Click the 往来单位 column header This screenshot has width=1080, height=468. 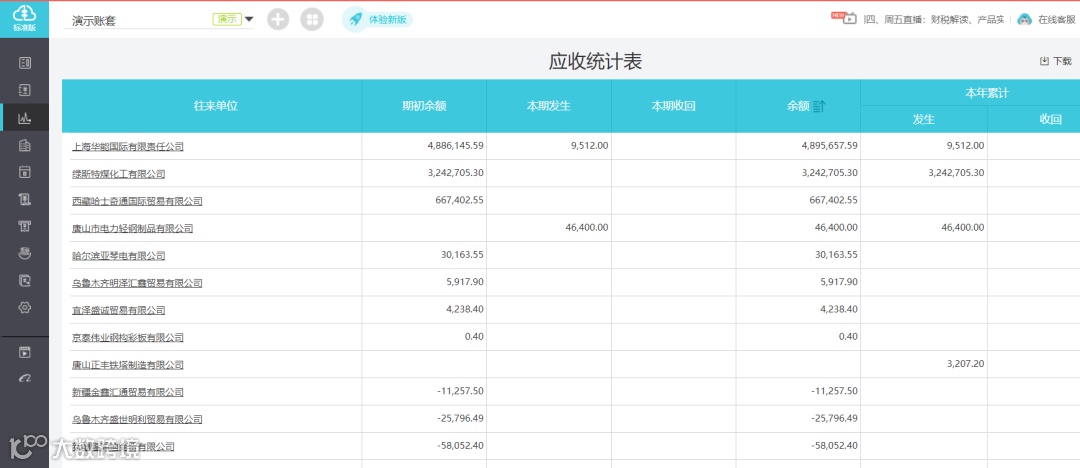point(215,106)
